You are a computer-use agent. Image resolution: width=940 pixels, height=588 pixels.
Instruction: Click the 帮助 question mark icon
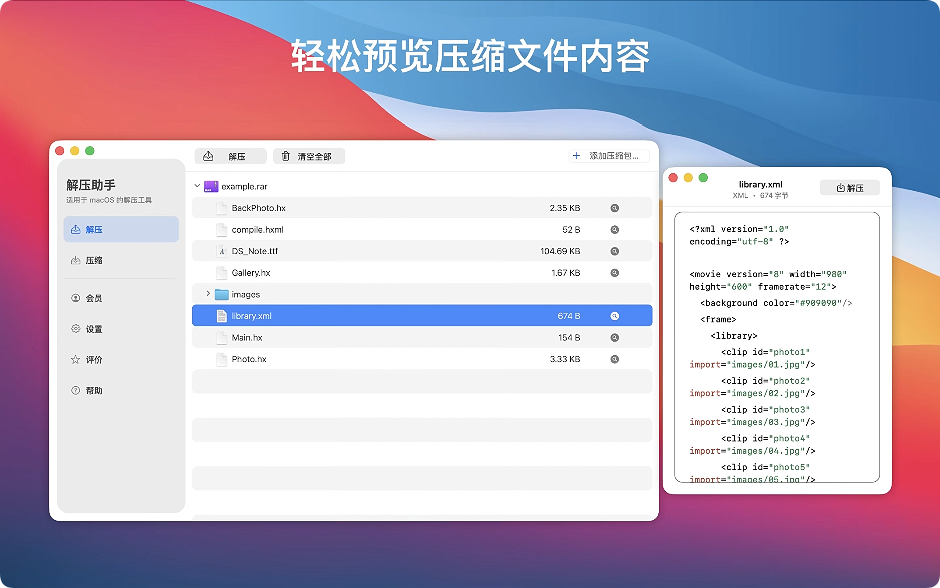coord(76,390)
